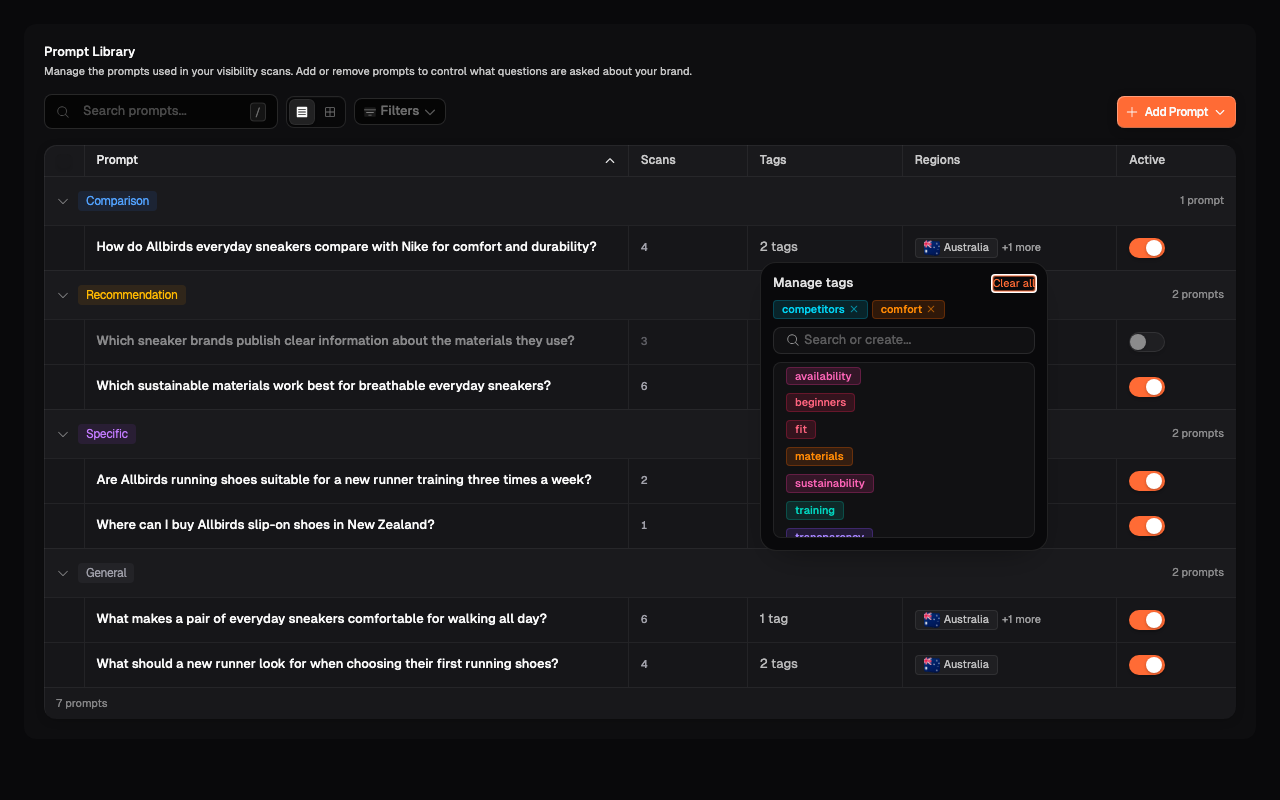
Task: Toggle active switch for walking all day prompt
Action: (1147, 620)
